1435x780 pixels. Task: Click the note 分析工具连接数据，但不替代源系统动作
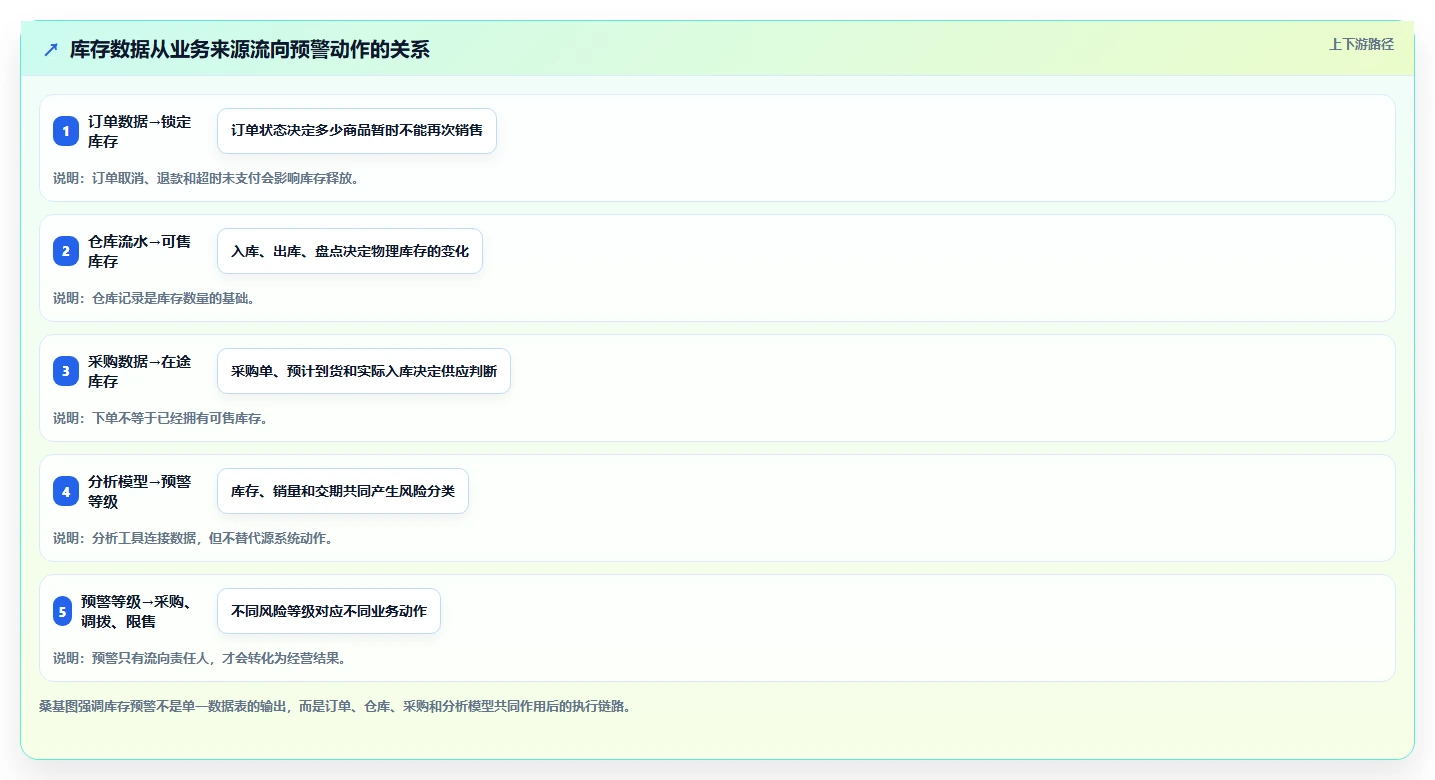tap(193, 538)
